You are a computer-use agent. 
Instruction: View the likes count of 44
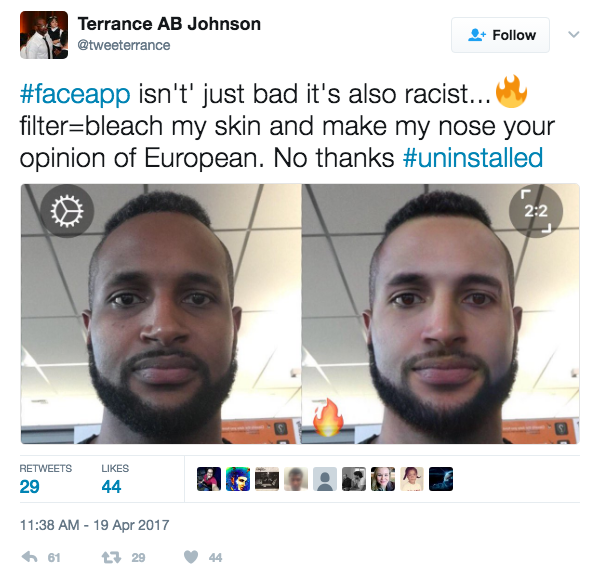click(x=111, y=487)
